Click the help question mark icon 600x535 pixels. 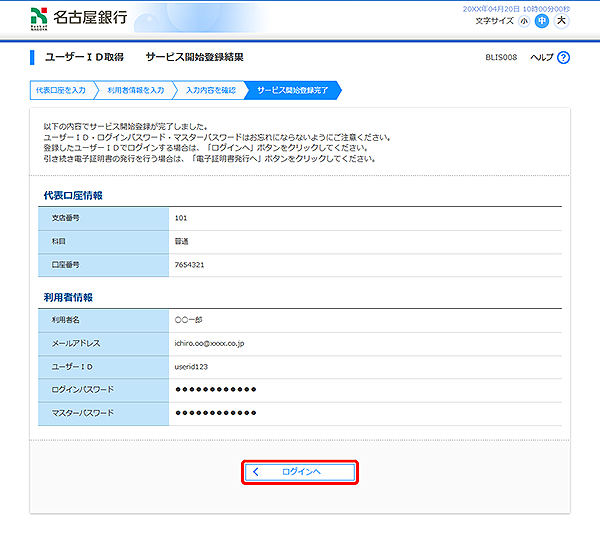[564, 58]
